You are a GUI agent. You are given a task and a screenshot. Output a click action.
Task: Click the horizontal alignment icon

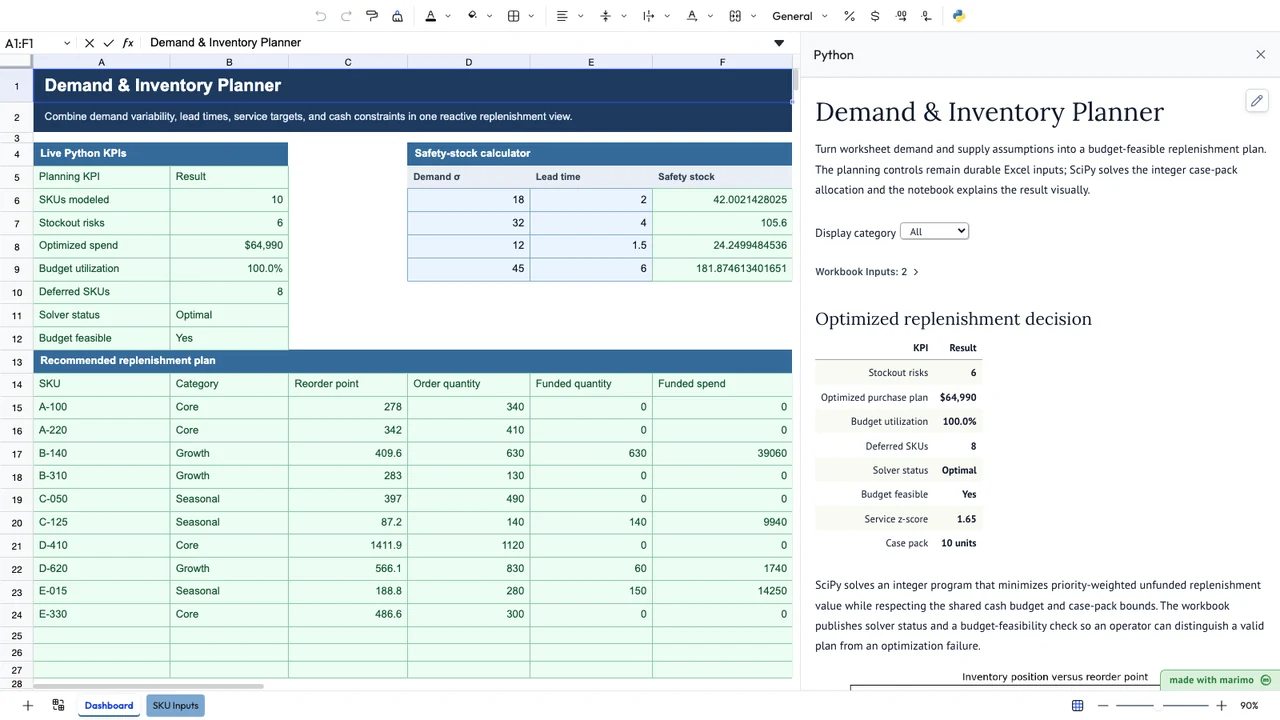point(562,16)
